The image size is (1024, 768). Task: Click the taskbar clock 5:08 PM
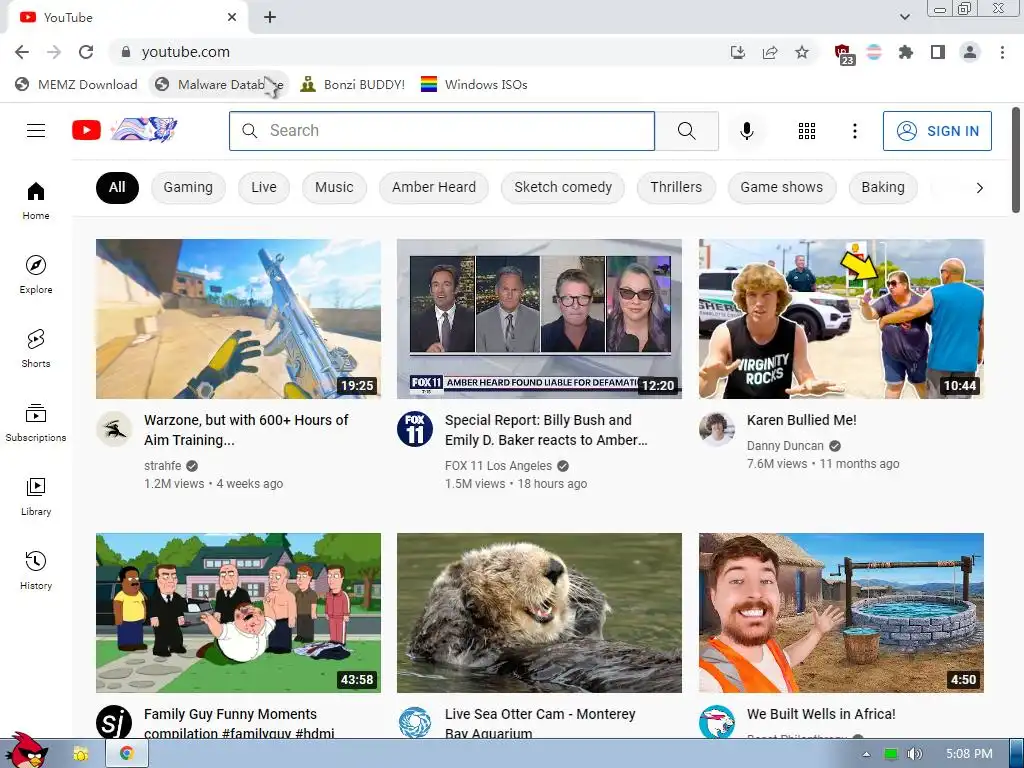point(969,754)
